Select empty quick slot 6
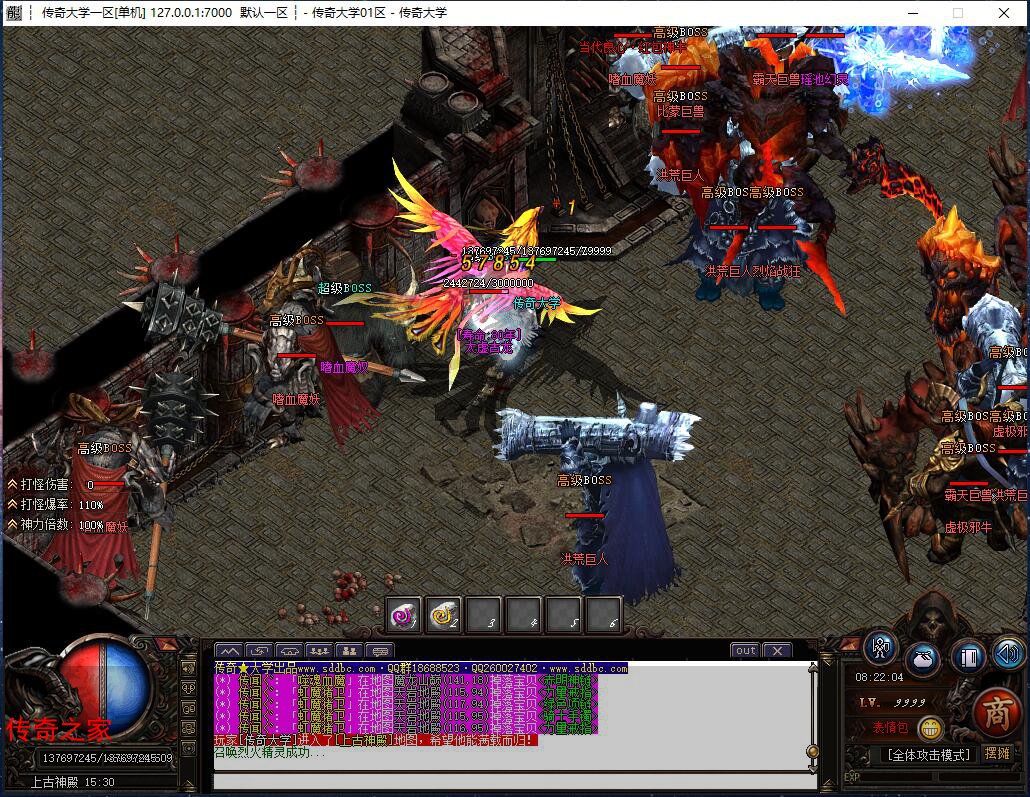The height and width of the screenshot is (797, 1030). coord(604,616)
